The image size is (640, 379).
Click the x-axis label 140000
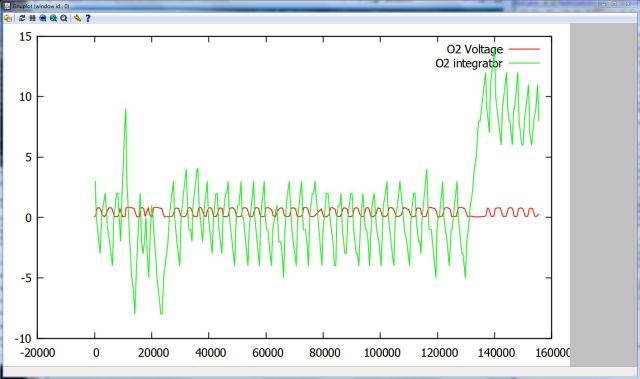click(496, 353)
